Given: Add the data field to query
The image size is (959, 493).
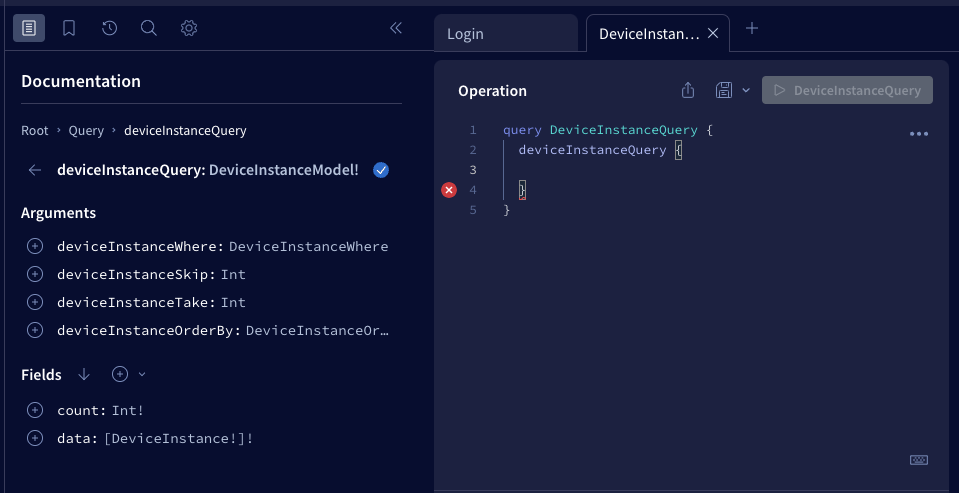Looking at the screenshot, I should 35,438.
